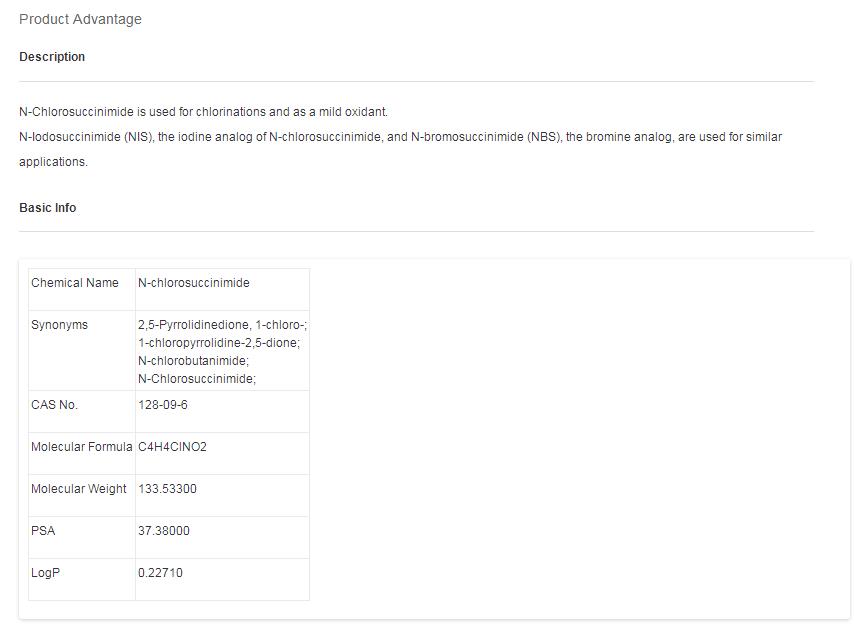Click the 1-chloropyrrolidine-2,5-dione synonym
Viewport: 855px width, 632px height.
coord(218,343)
